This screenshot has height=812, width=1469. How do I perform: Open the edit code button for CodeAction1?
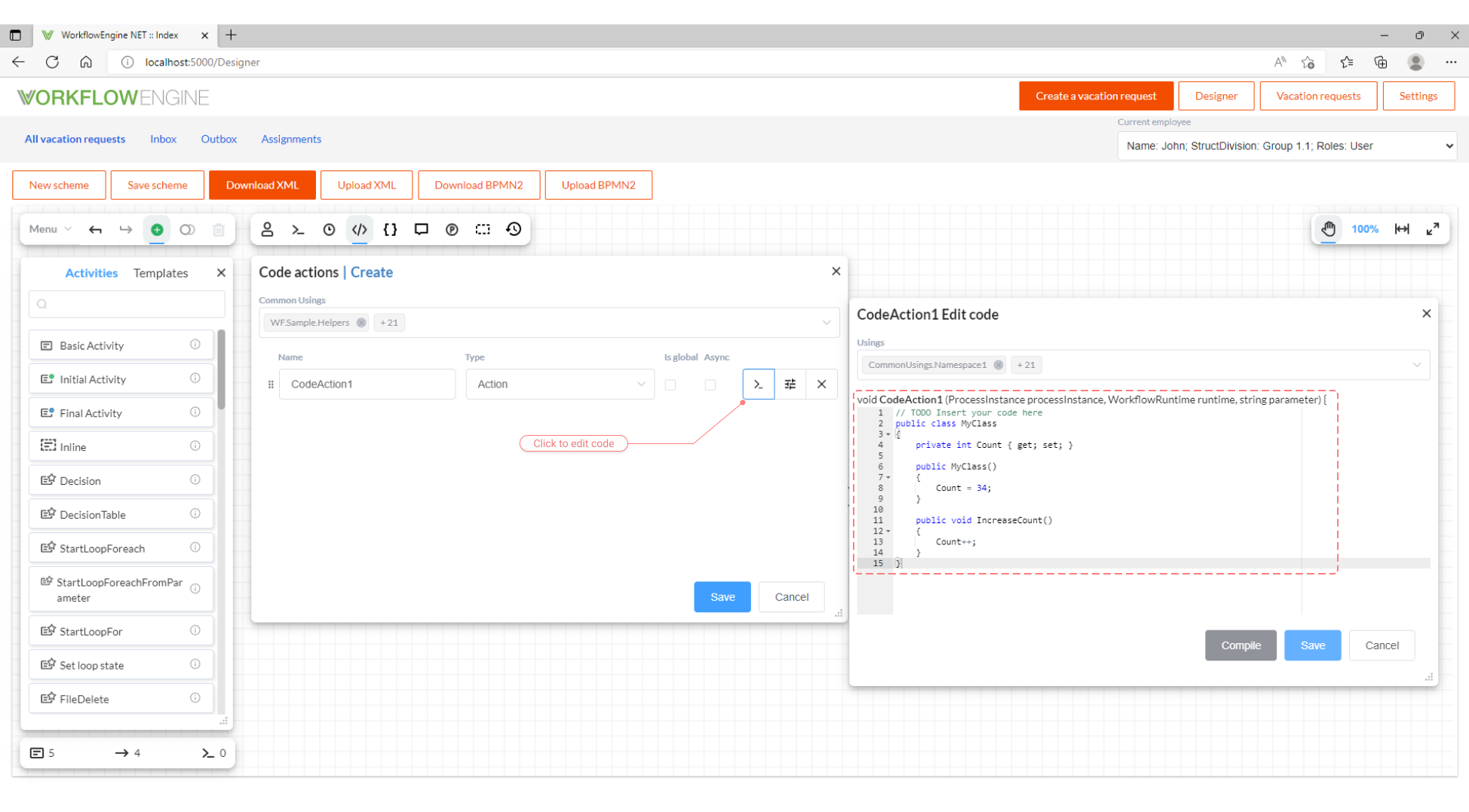click(759, 385)
